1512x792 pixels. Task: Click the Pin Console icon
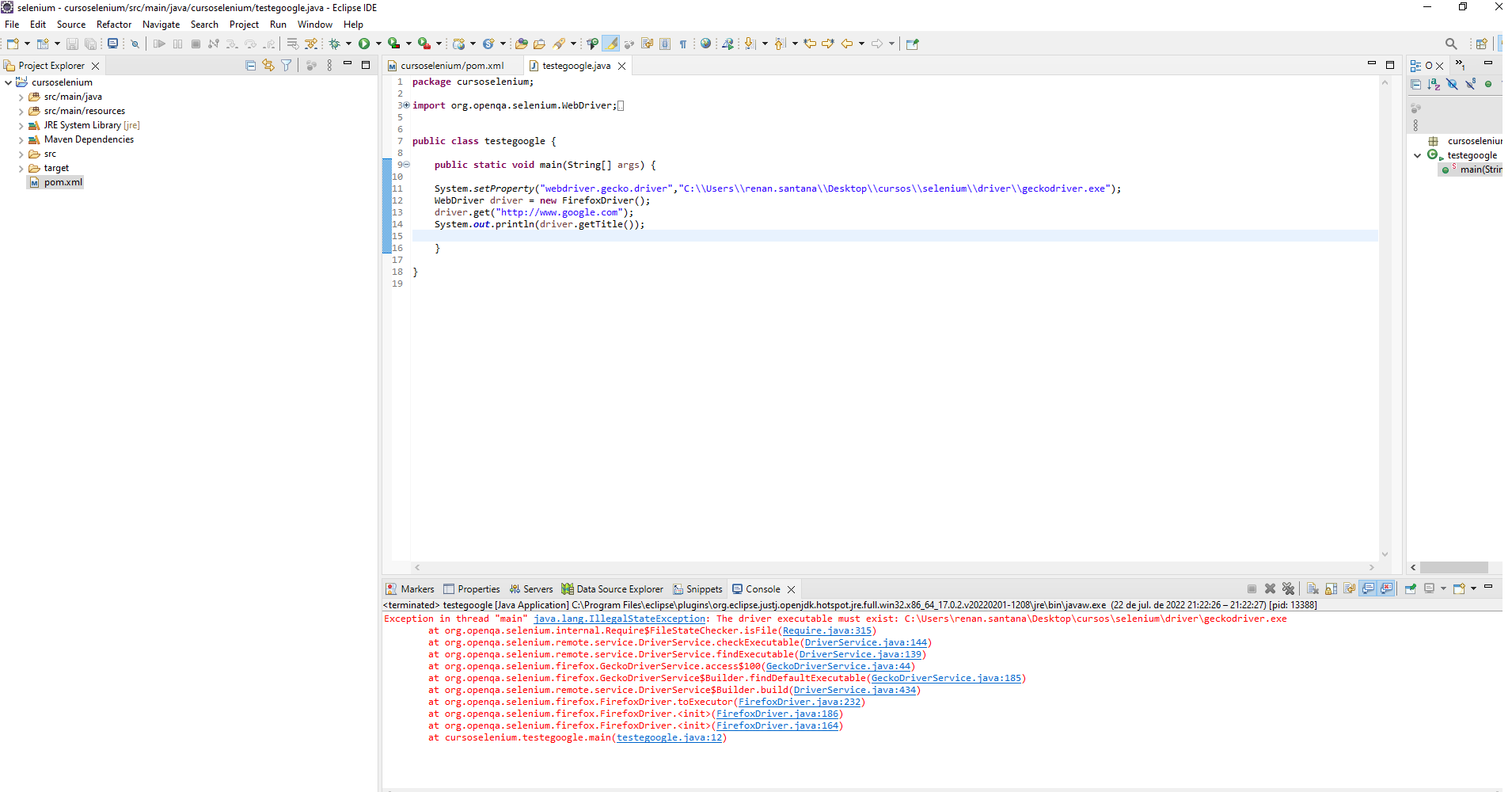coord(1411,588)
